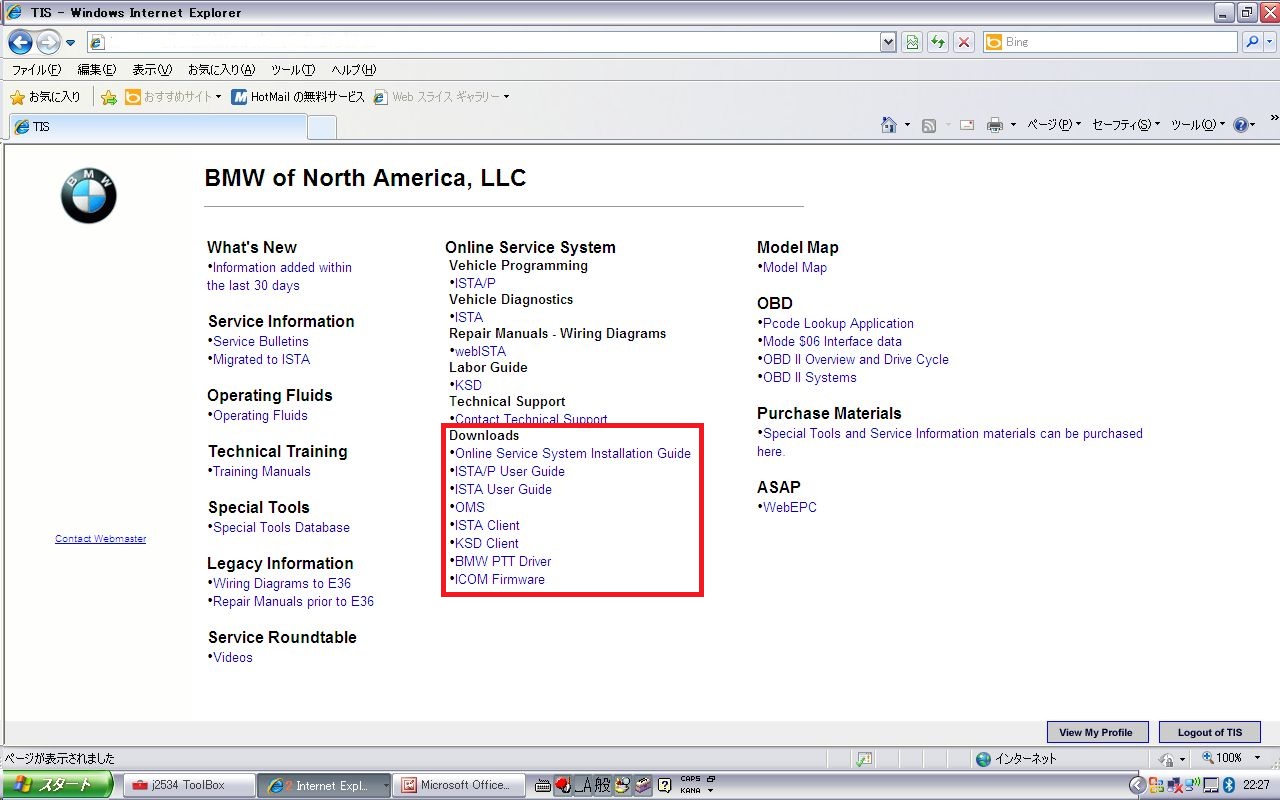Click the blue Help question mark icon
This screenshot has width=1280, height=800.
coord(1241,125)
